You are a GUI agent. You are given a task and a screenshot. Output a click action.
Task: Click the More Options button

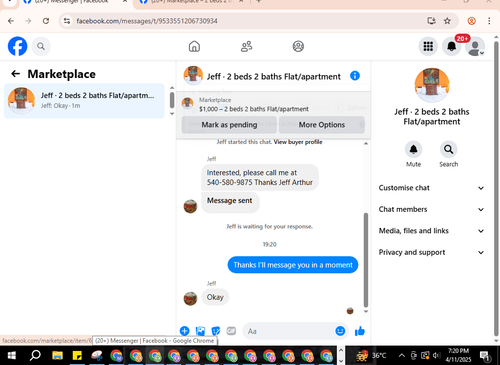click(x=322, y=125)
